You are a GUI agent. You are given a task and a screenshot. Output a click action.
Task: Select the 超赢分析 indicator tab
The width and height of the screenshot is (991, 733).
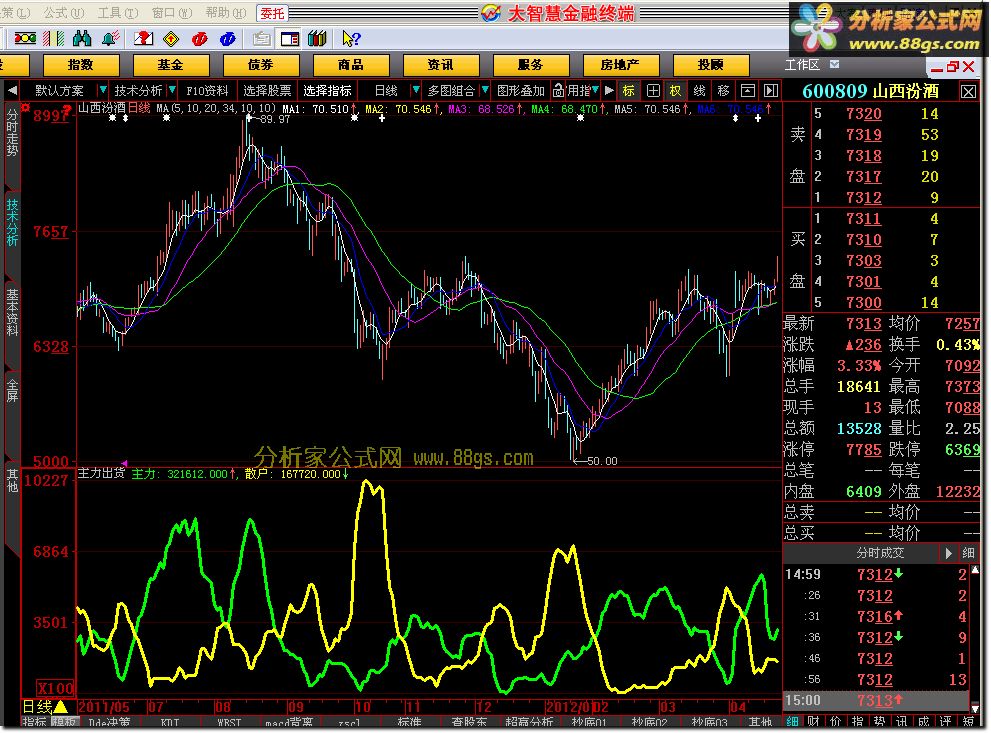(x=530, y=722)
